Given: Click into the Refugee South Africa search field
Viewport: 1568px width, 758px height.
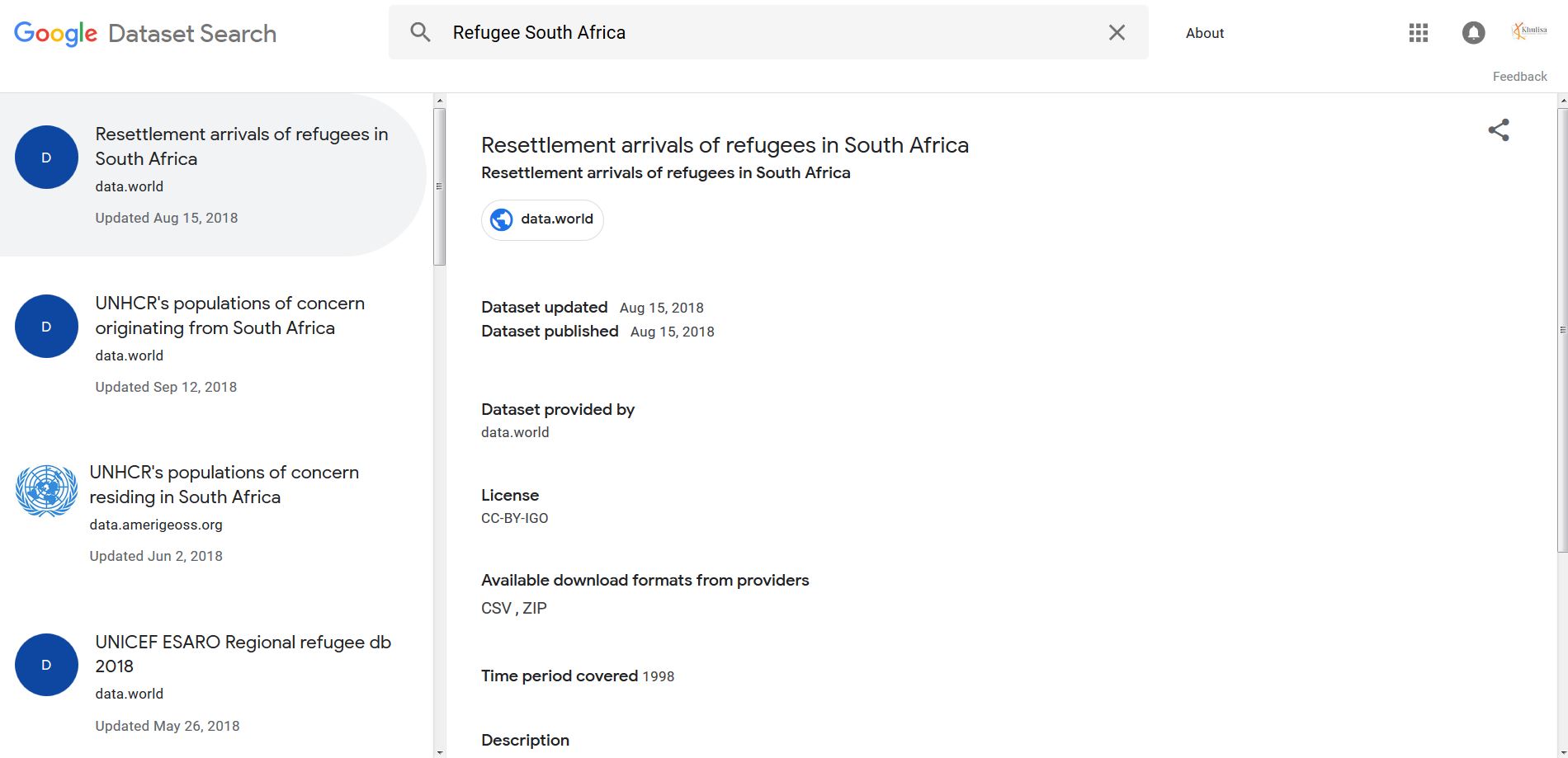Looking at the screenshot, I should [x=767, y=32].
